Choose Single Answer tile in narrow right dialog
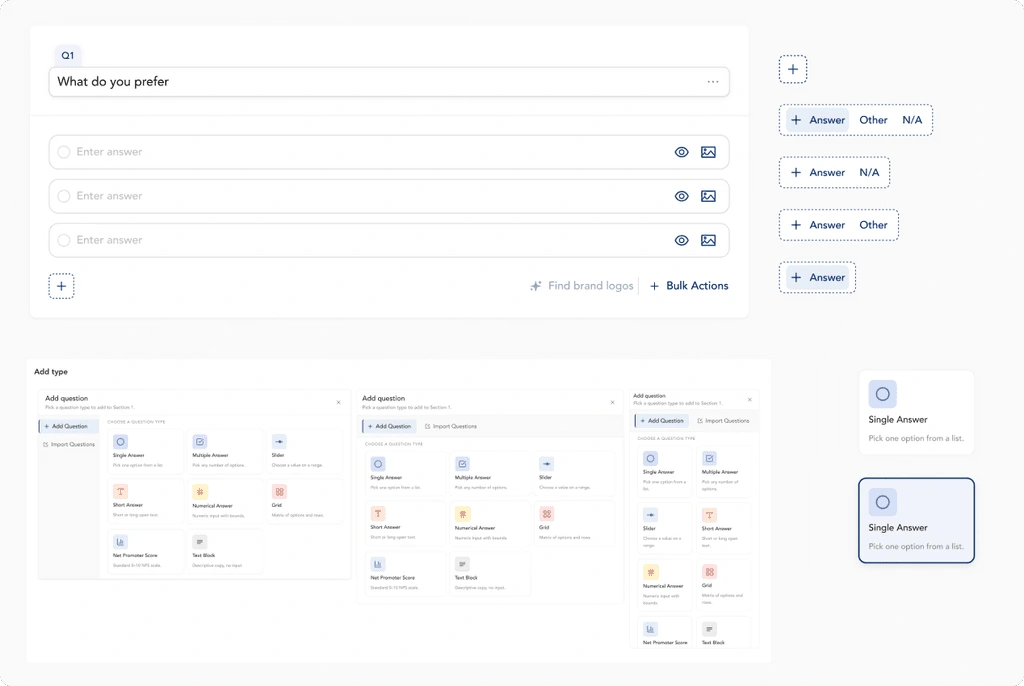The image size is (1024, 686). coord(664,471)
